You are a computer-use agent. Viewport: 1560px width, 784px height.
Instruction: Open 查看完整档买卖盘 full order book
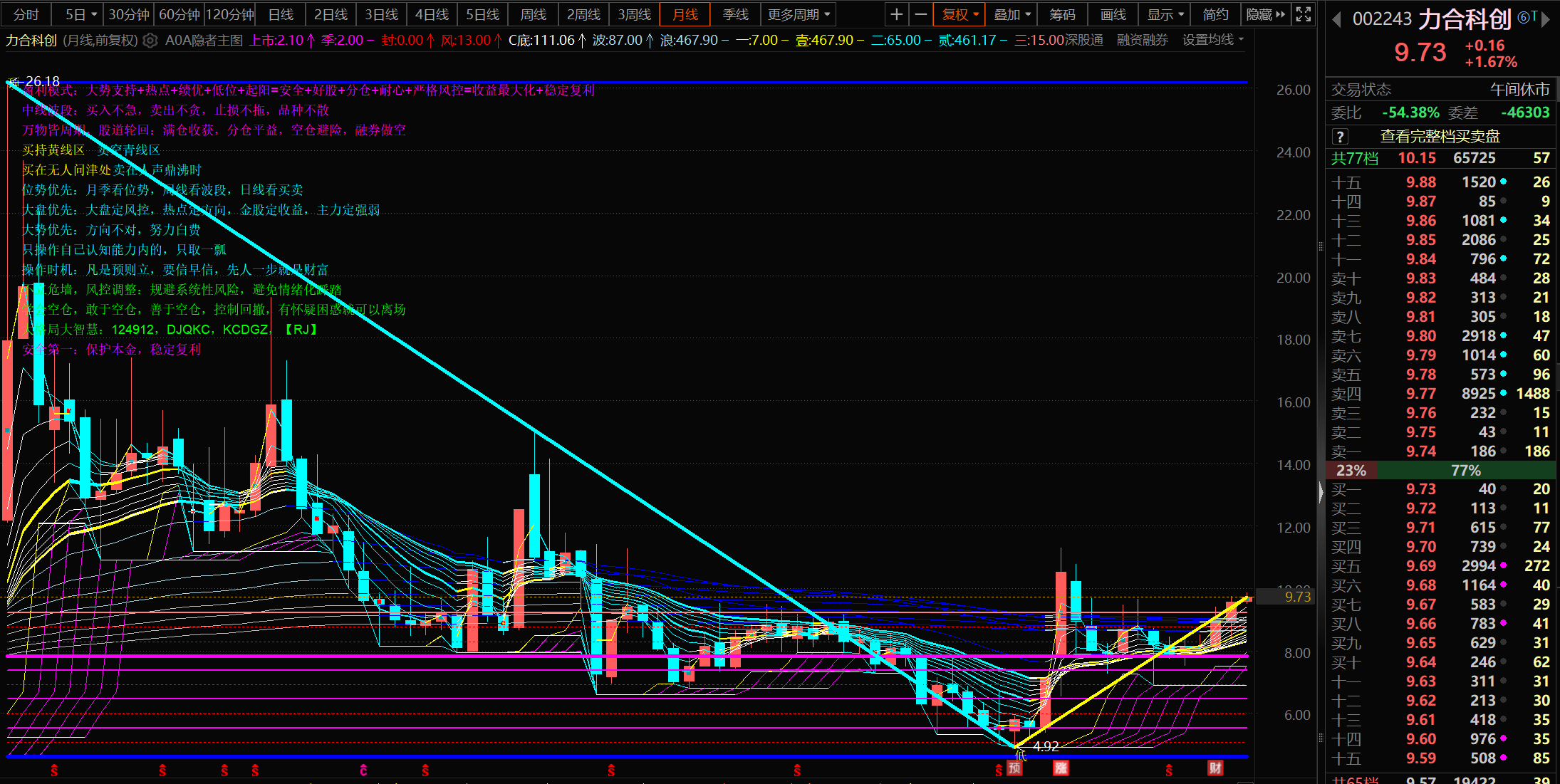(x=1440, y=137)
